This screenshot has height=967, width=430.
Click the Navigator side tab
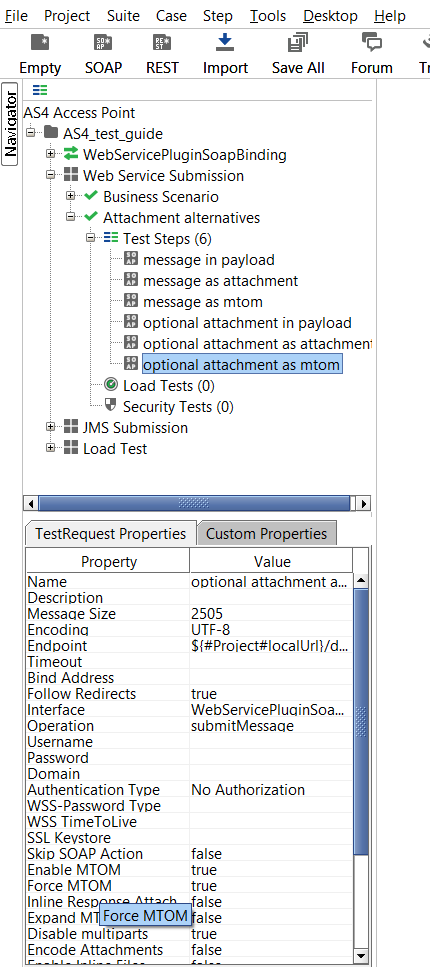coord(10,125)
